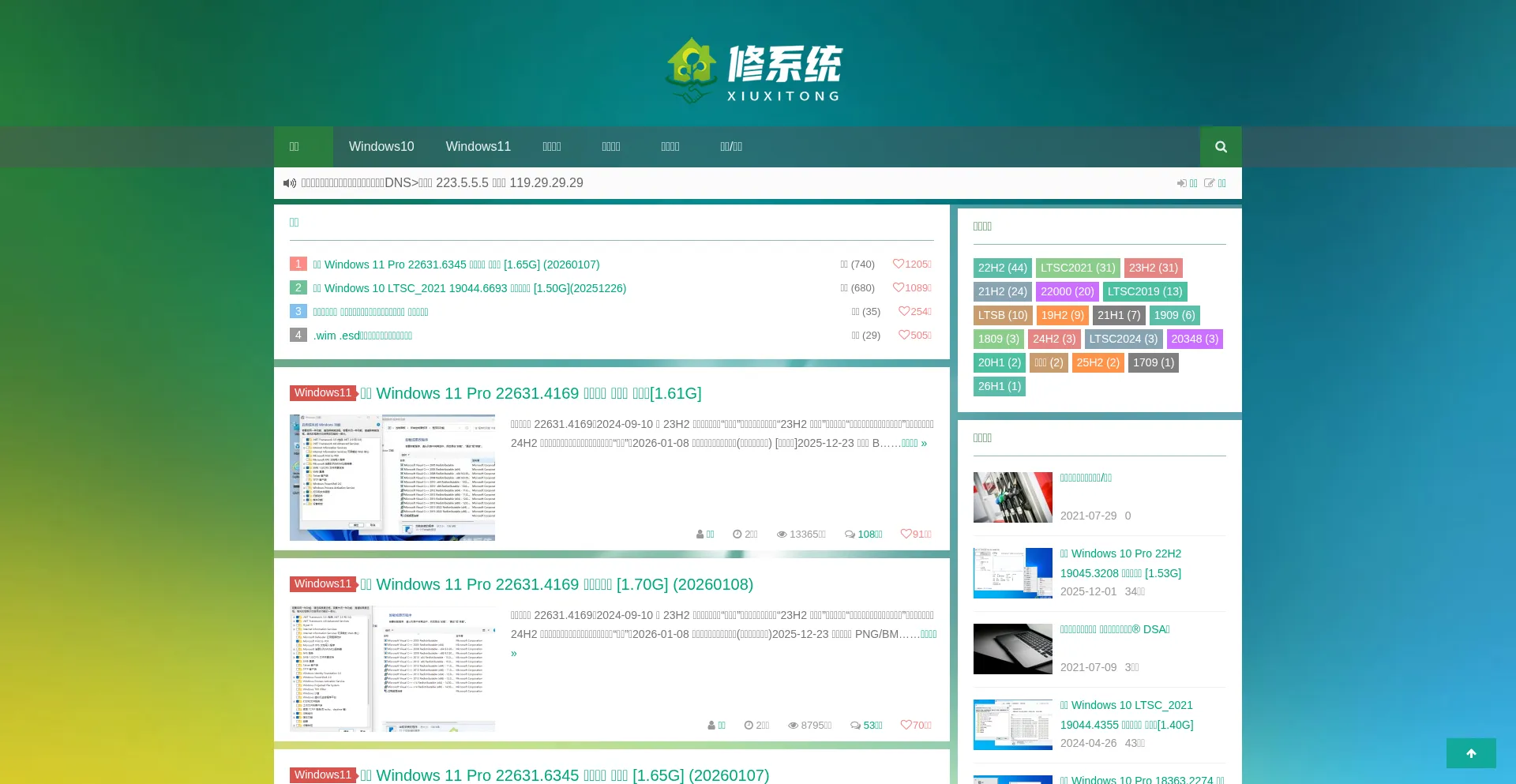Click the author user icon under the article
The width and height of the screenshot is (1516, 784).
(700, 535)
